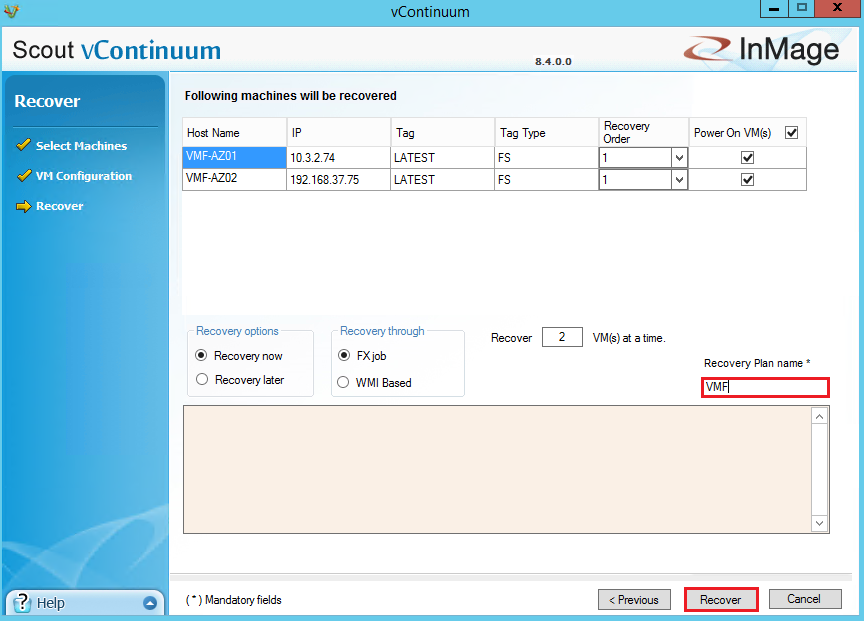Choose WMI Based recovery method
Viewport: 864px width, 621px height.
point(344,382)
